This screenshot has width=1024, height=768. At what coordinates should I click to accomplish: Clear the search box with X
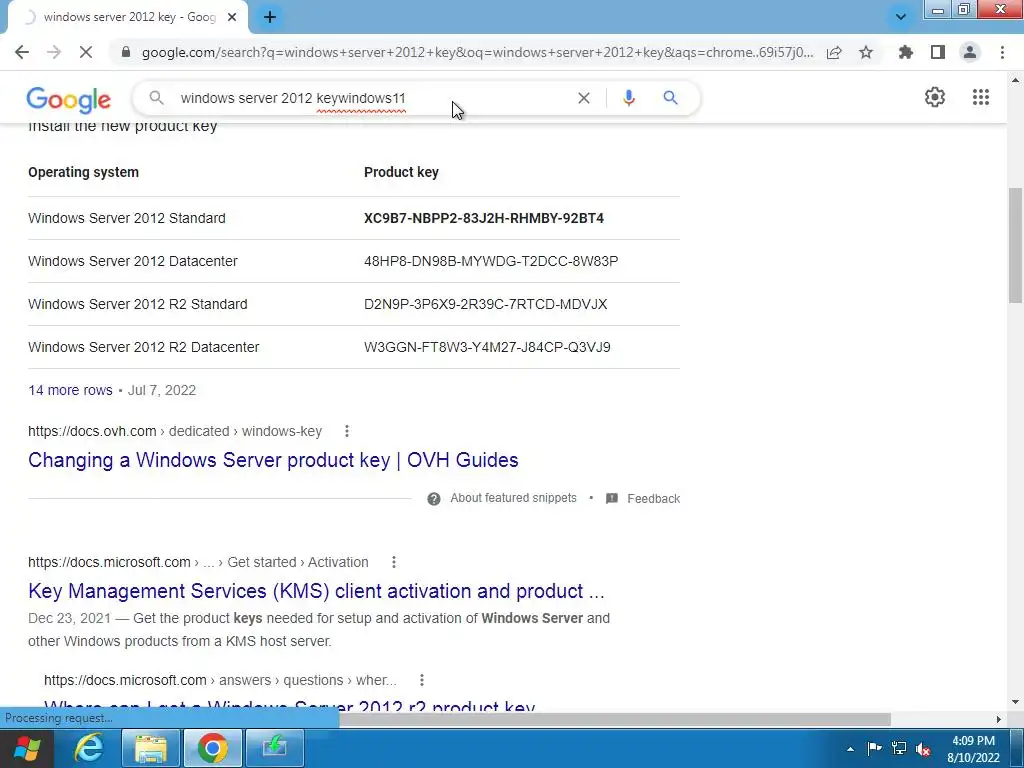tap(584, 98)
